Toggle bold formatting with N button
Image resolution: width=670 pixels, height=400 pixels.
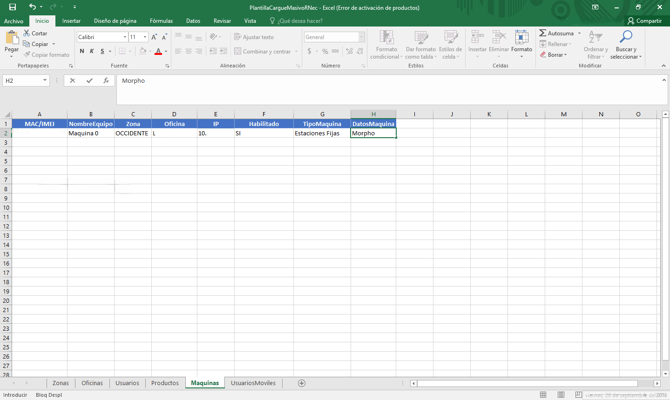point(82,51)
